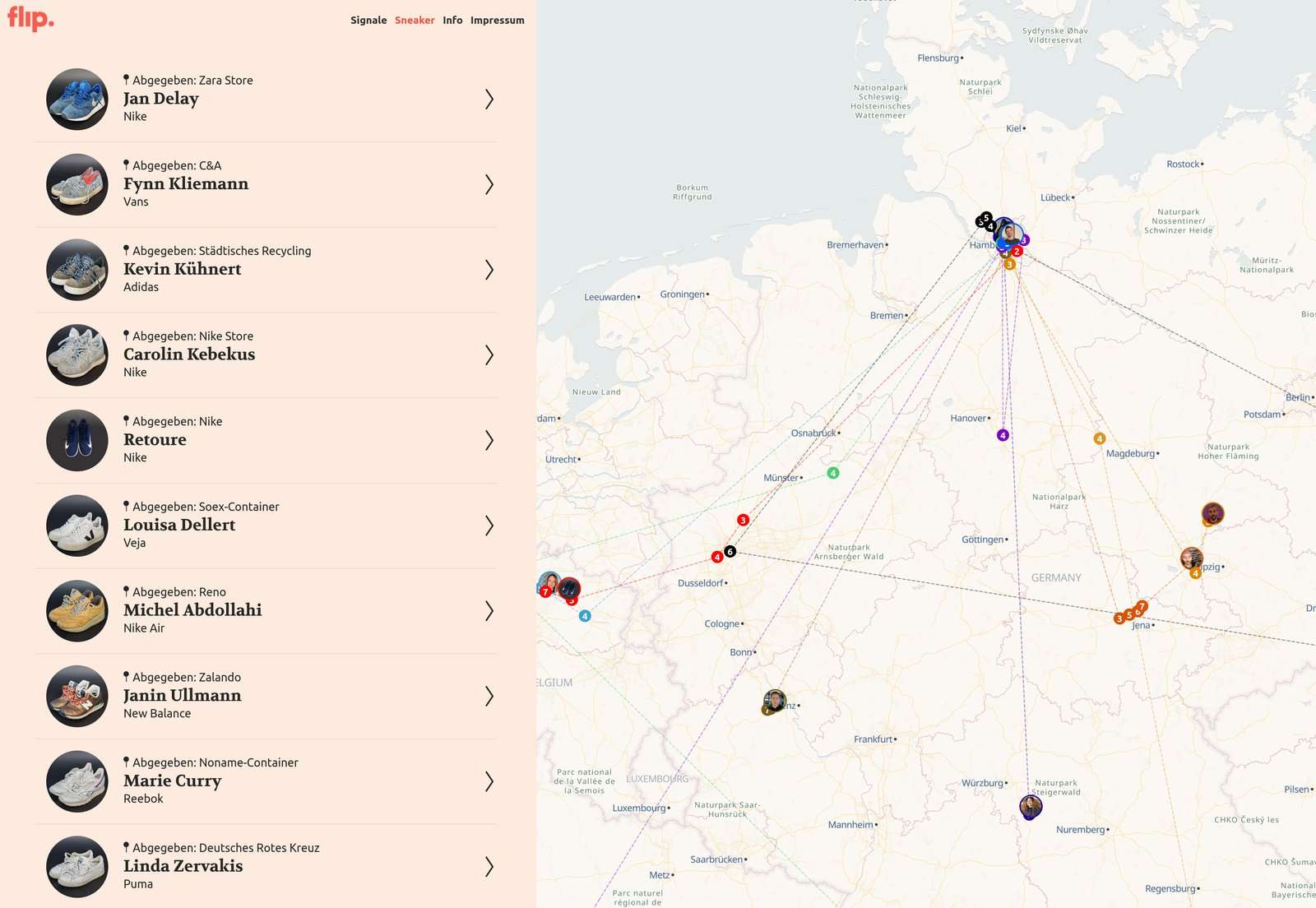This screenshot has width=1316, height=908.
Task: Switch to the Info page
Action: tap(452, 21)
